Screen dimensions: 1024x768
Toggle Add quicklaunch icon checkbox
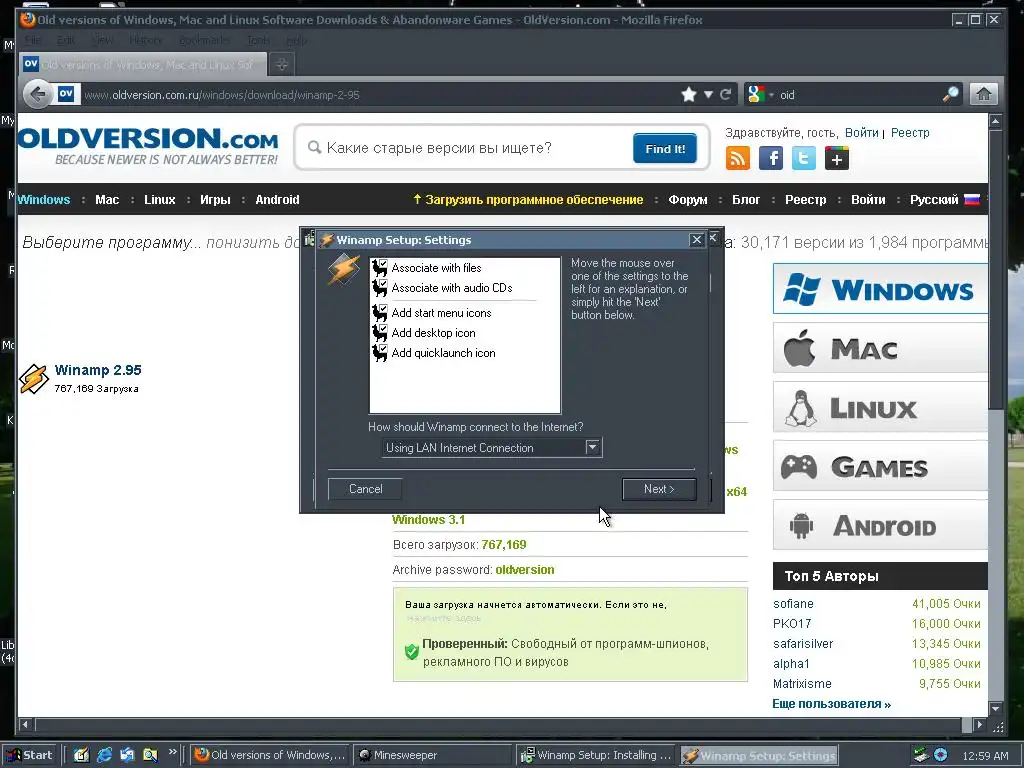380,353
